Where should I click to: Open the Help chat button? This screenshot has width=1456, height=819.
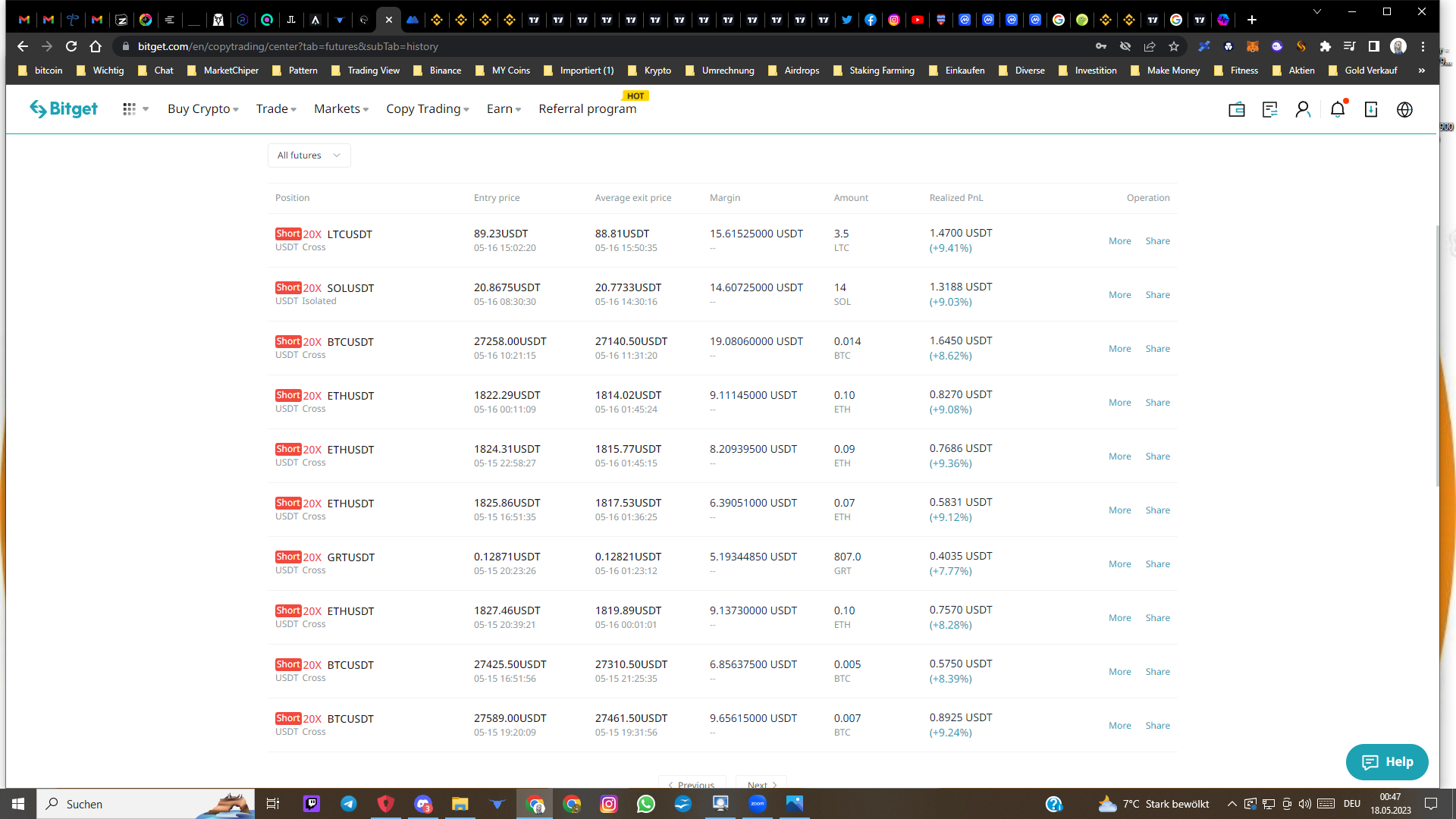click(x=1387, y=762)
